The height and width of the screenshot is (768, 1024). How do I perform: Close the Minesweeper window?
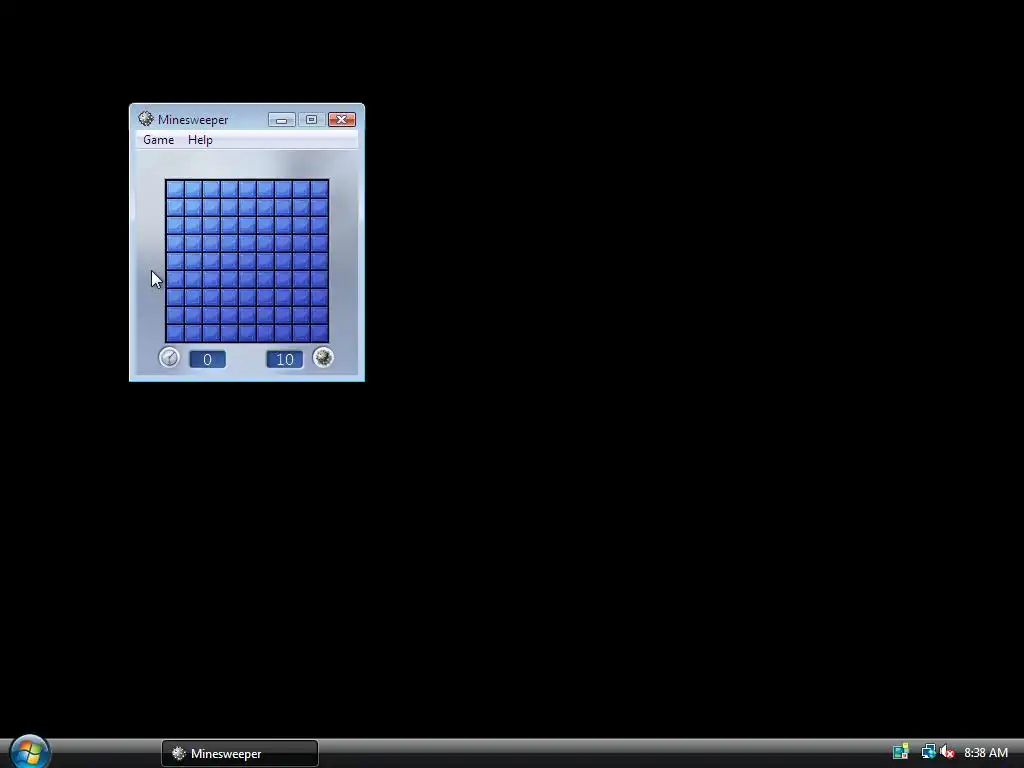pos(342,120)
